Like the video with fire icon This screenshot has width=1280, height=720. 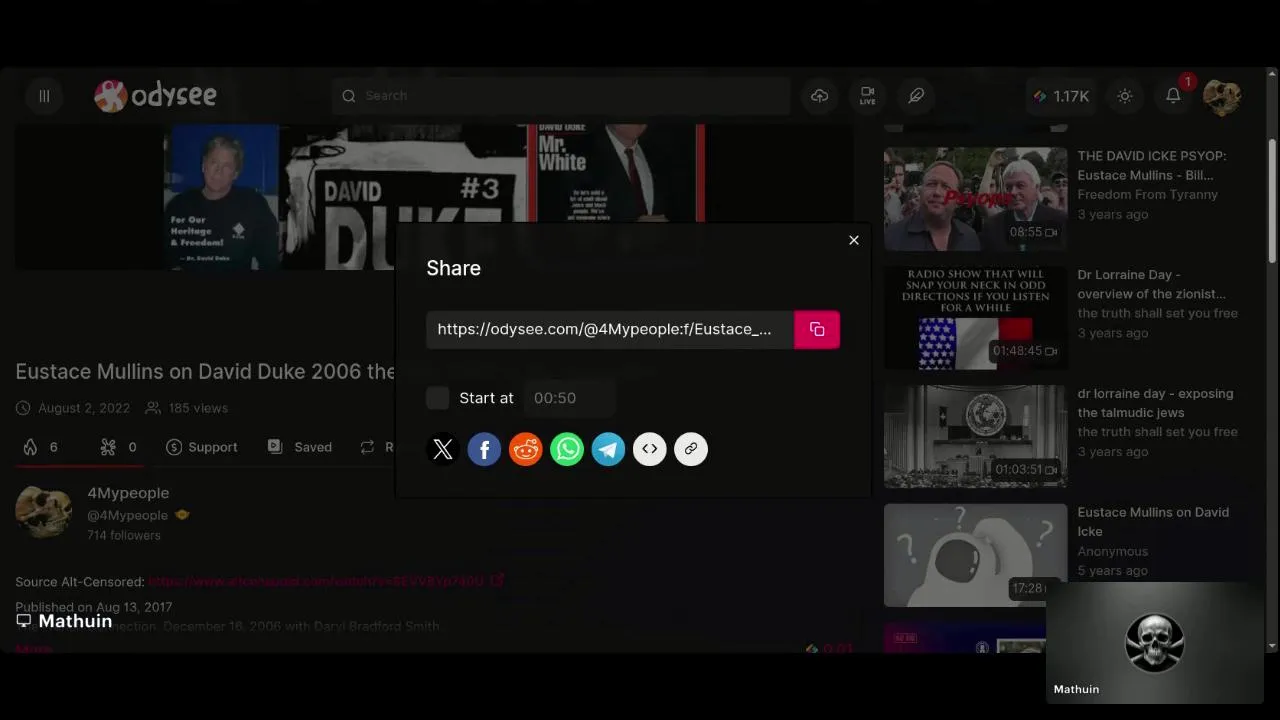(x=41, y=447)
